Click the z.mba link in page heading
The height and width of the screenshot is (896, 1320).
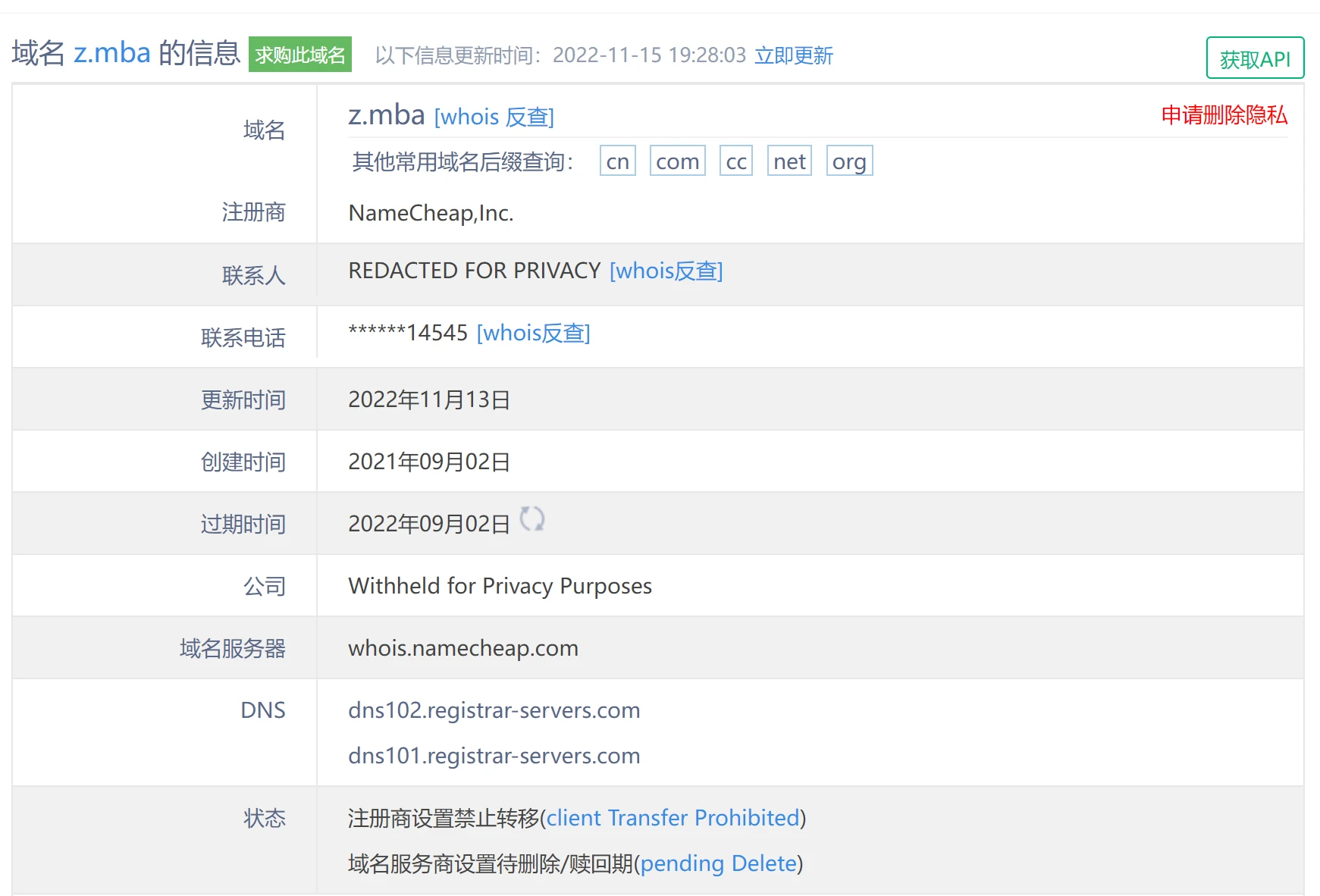[x=112, y=53]
